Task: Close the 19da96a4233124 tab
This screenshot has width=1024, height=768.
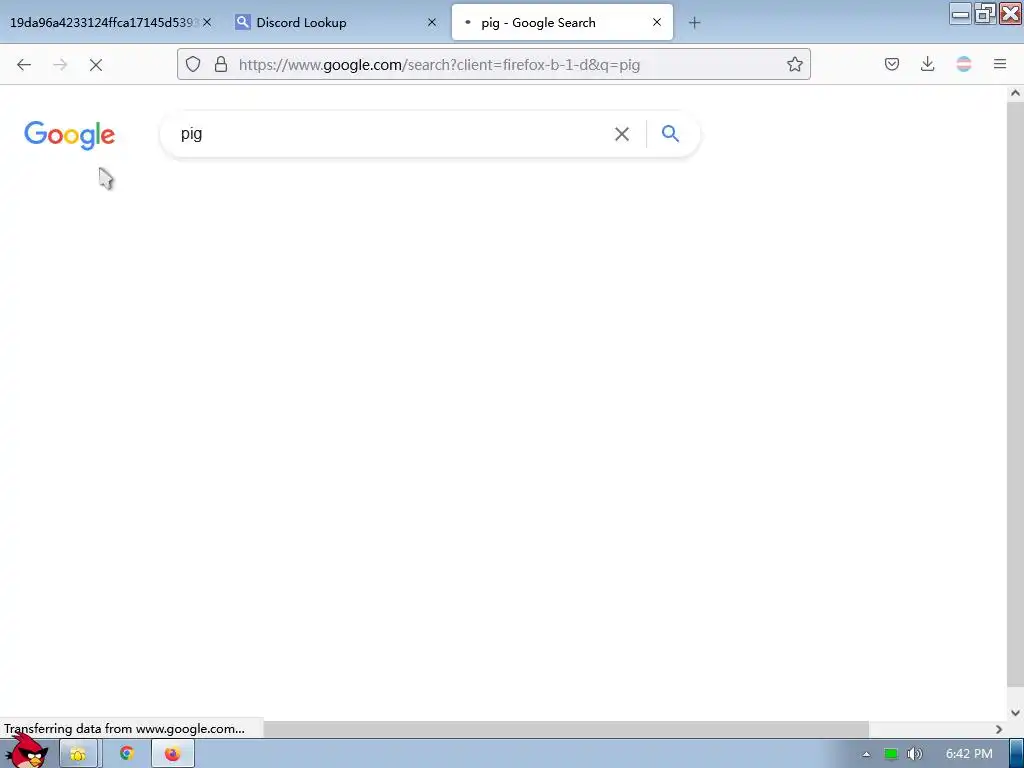Action: tap(207, 22)
